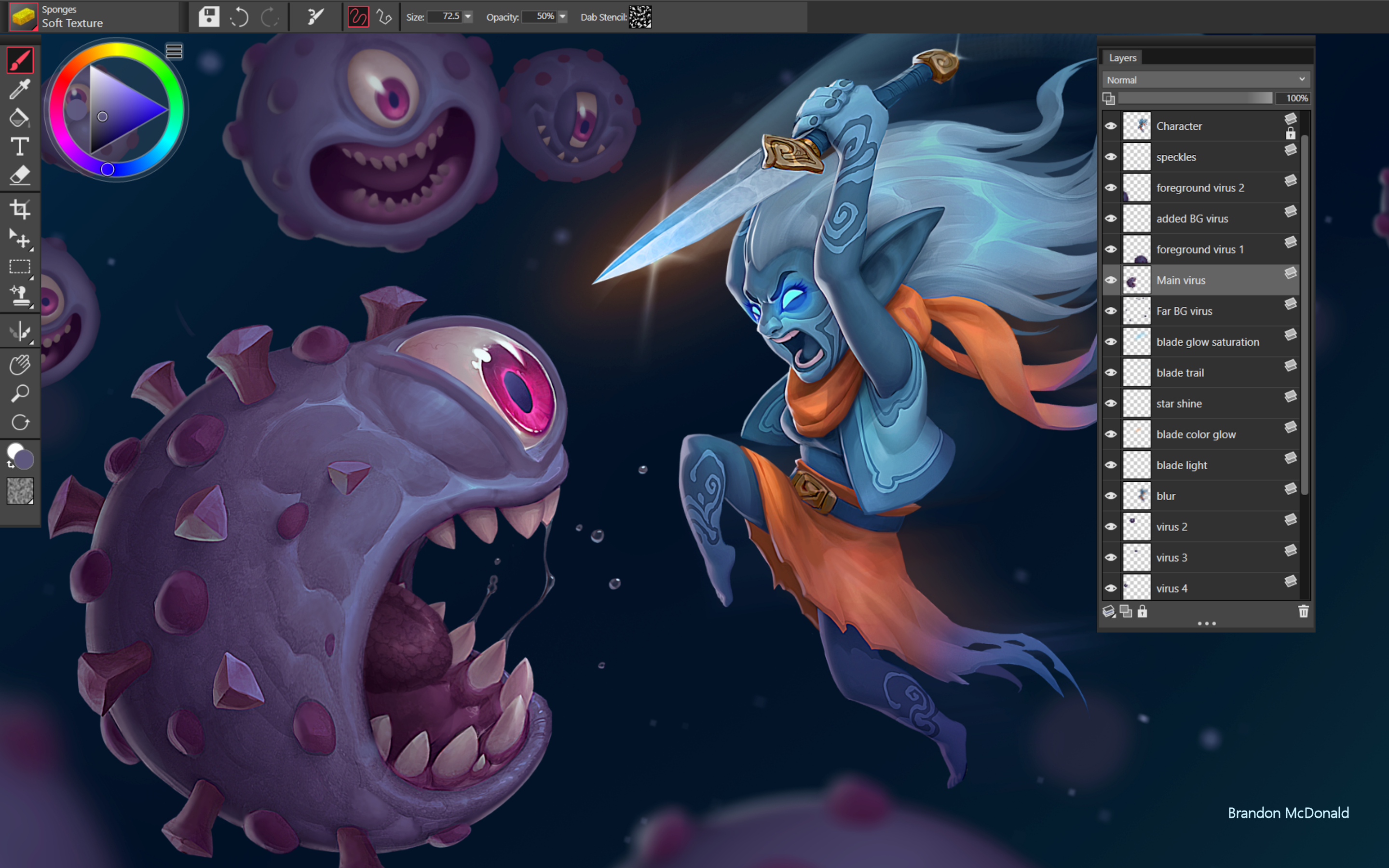Image resolution: width=1389 pixels, height=868 pixels.
Task: Open the Opacity dropdown arrow
Action: [562, 17]
